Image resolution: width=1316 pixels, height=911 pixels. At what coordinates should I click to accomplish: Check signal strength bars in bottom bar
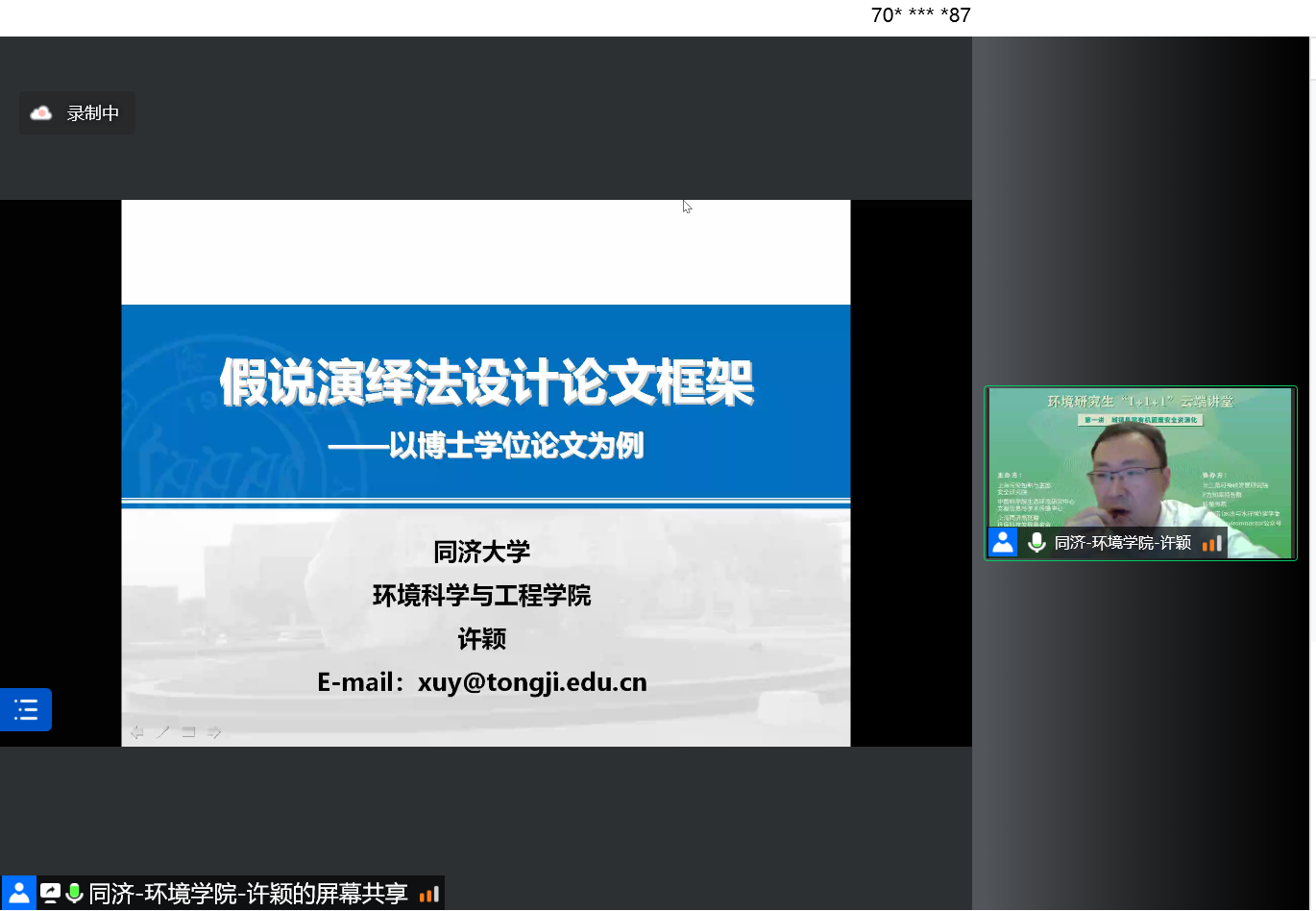[x=429, y=894]
